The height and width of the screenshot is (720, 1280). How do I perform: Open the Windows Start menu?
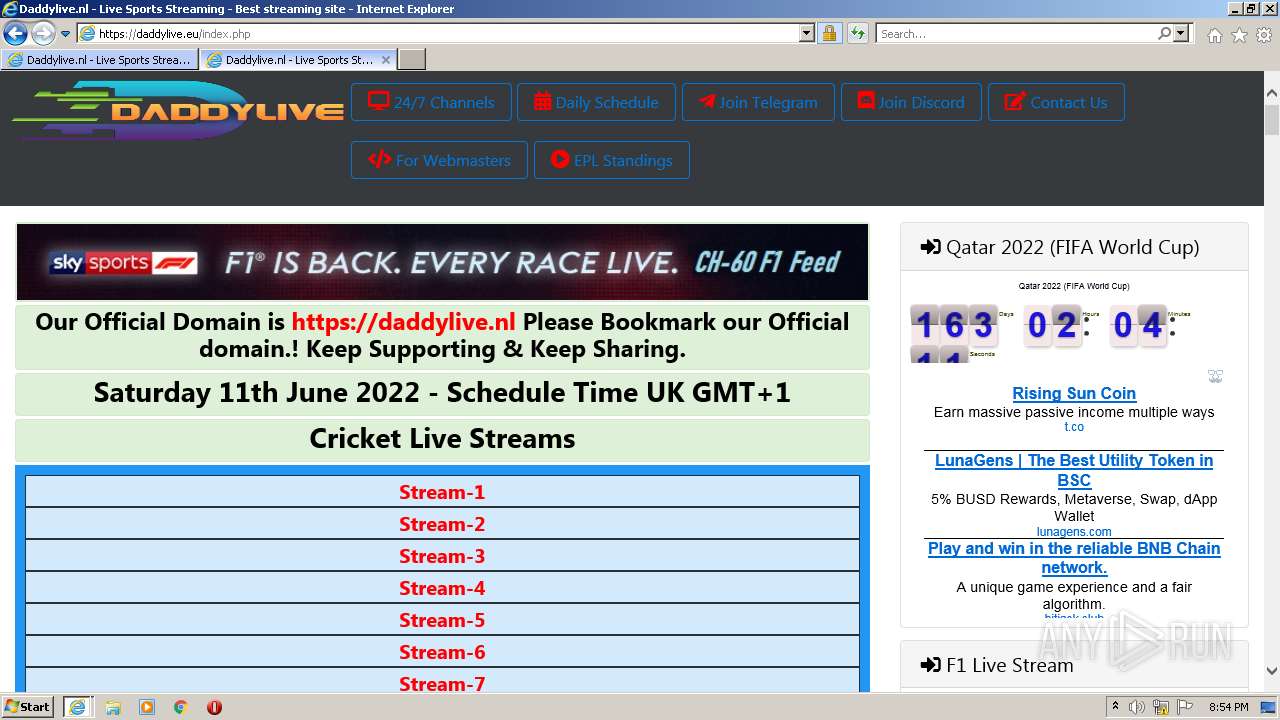(28, 707)
